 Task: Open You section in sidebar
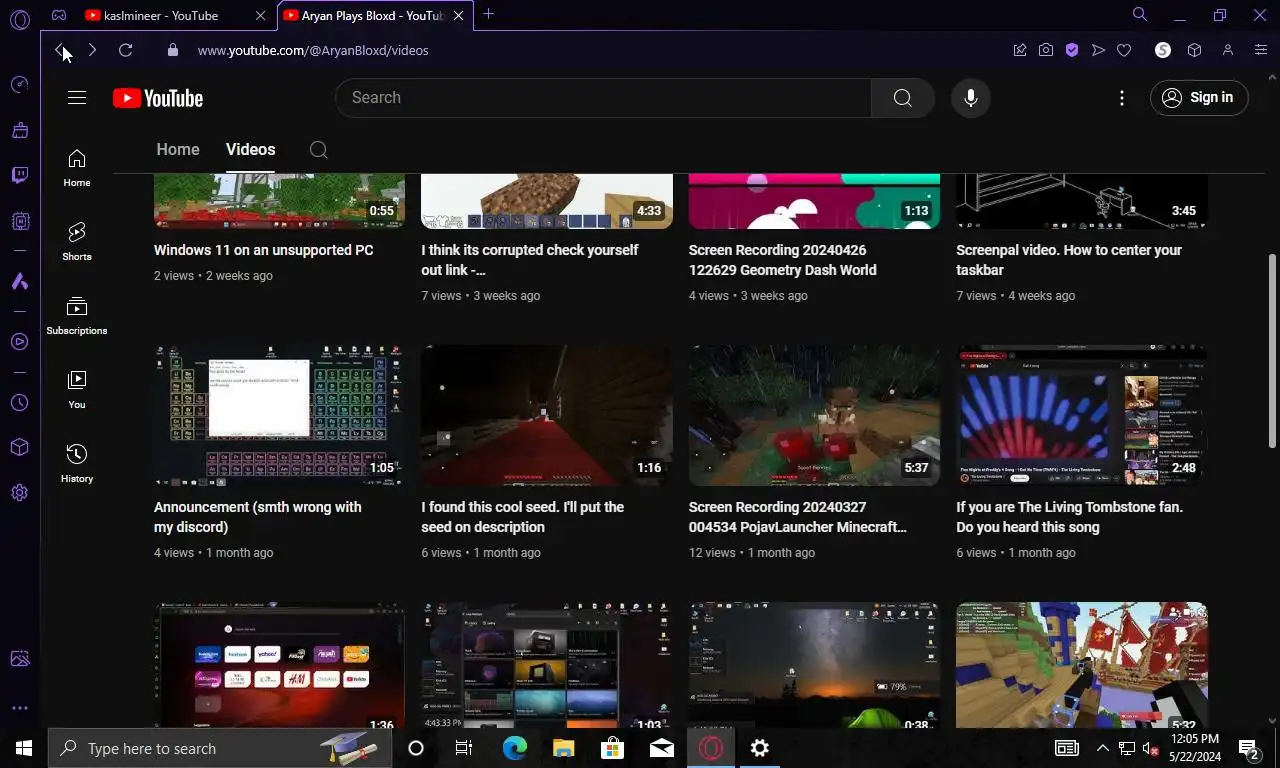[77, 389]
